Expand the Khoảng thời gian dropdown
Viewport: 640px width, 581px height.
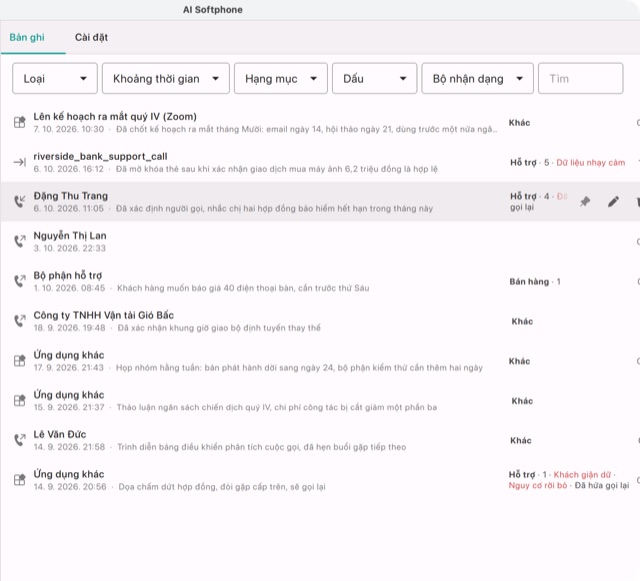click(166, 78)
